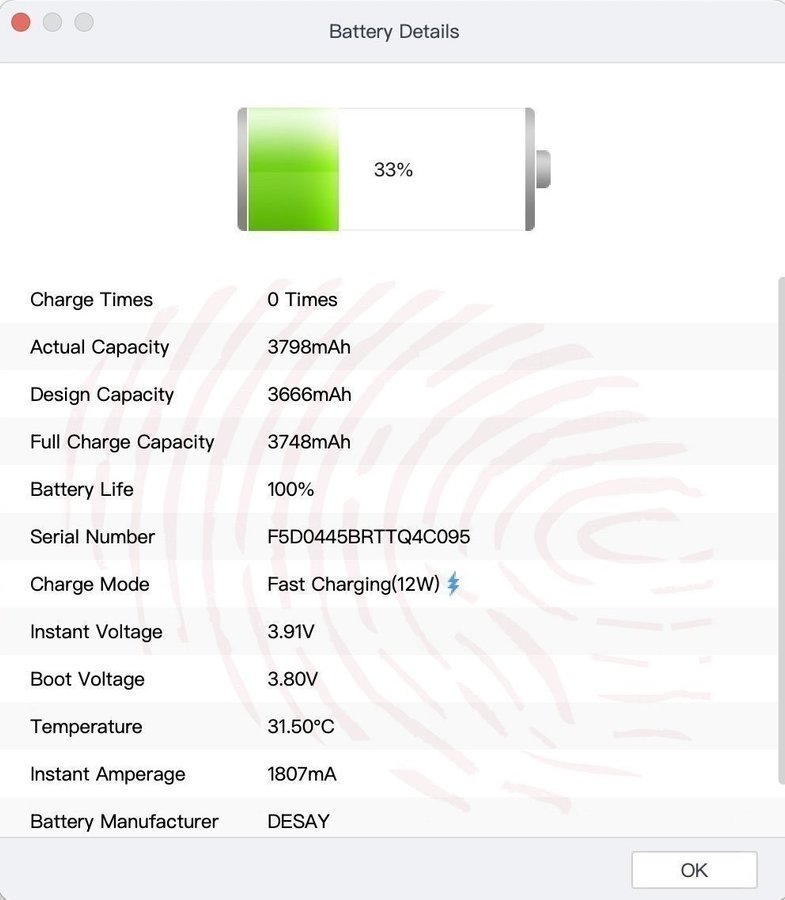Click the Battery Details window title
Viewport: 785px width, 900px height.
coord(394,32)
